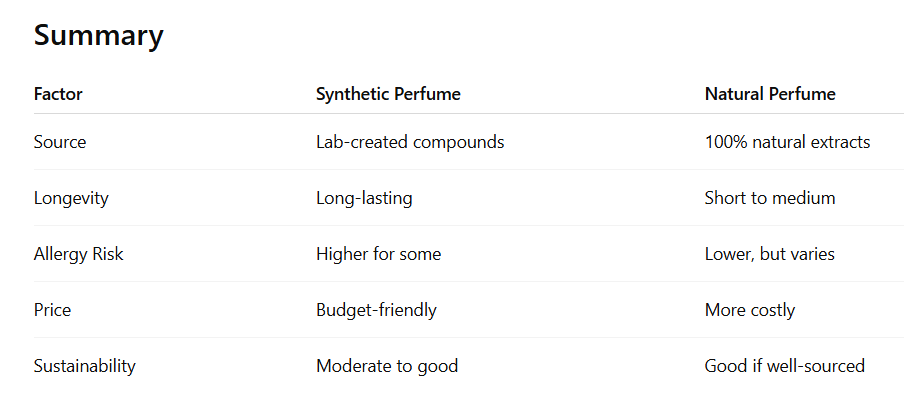Image resolution: width=904 pixels, height=405 pixels.
Task: Click the Short to medium cell
Action: pos(770,198)
